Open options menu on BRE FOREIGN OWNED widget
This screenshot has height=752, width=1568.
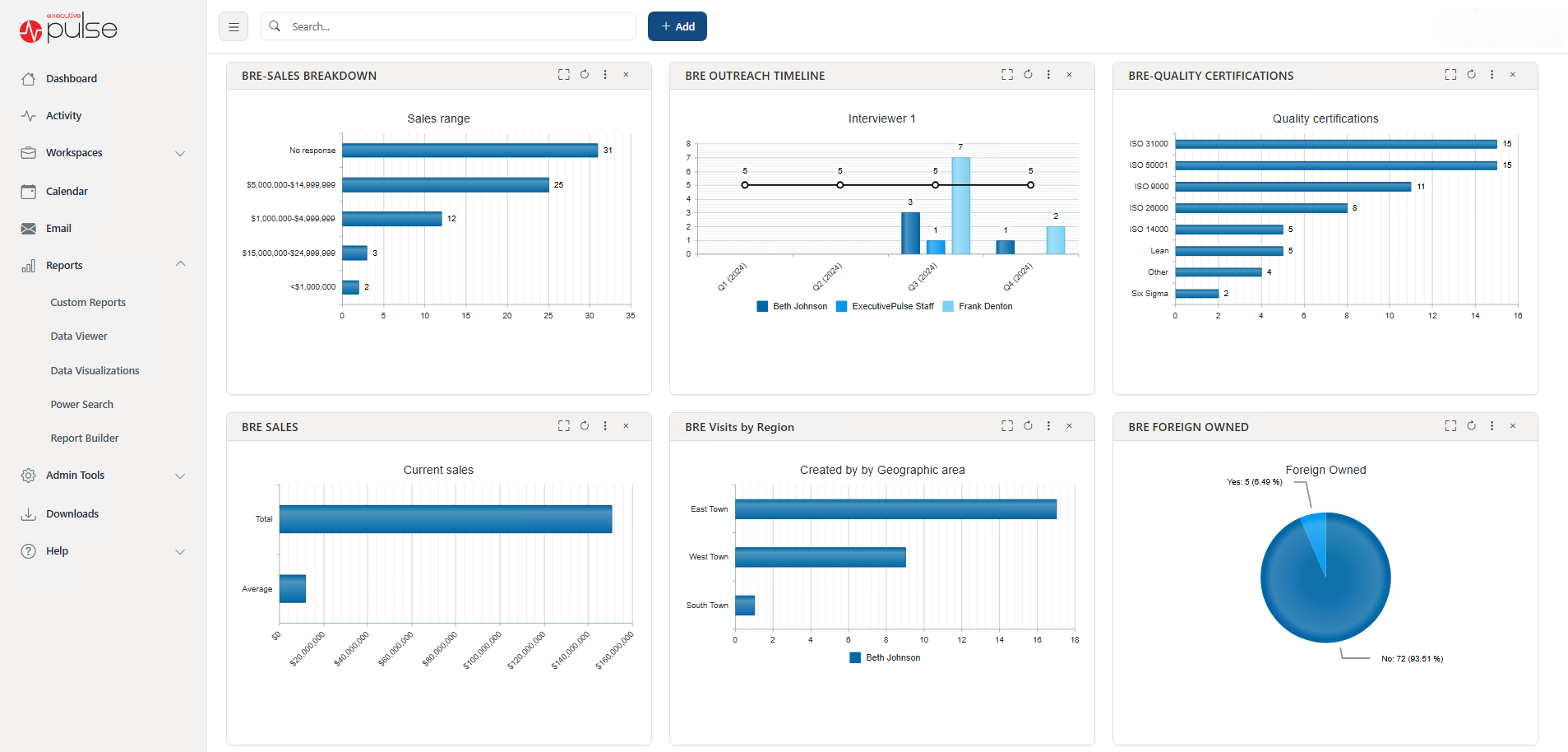click(1492, 425)
